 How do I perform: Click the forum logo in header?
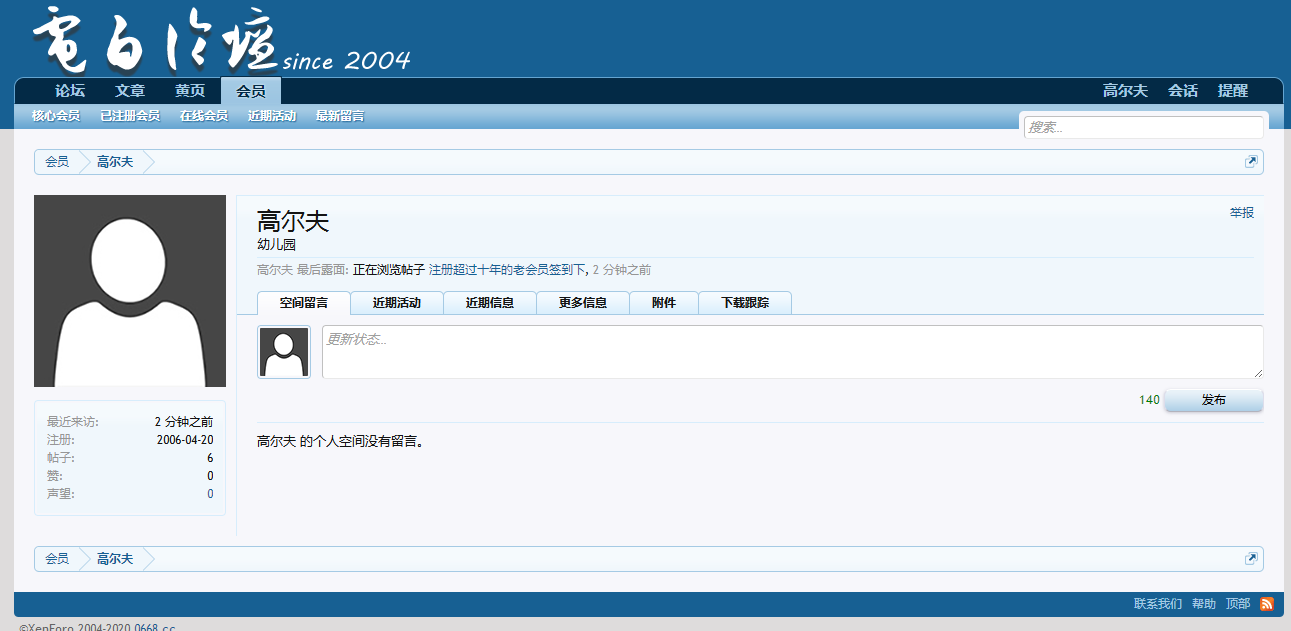[x=220, y=41]
